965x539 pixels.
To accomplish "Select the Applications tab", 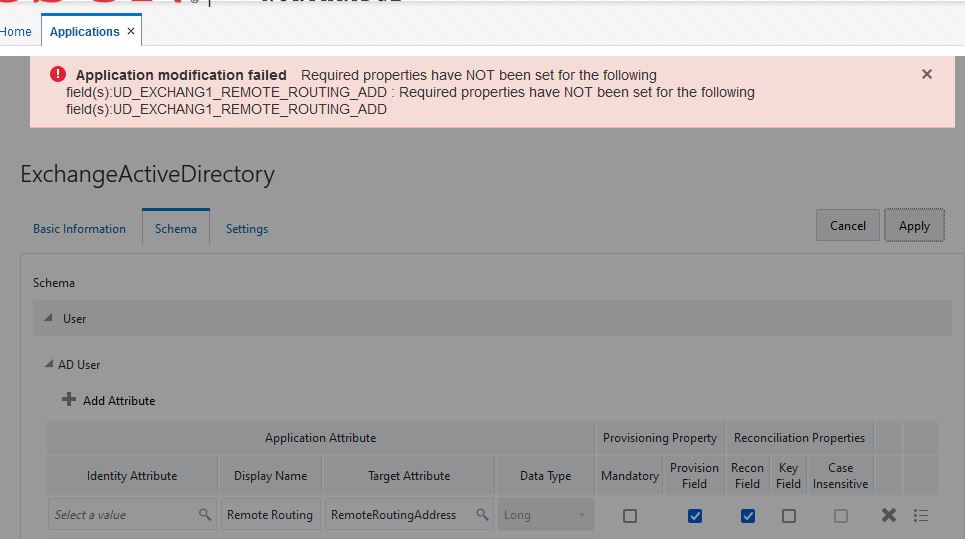I will tap(84, 31).
